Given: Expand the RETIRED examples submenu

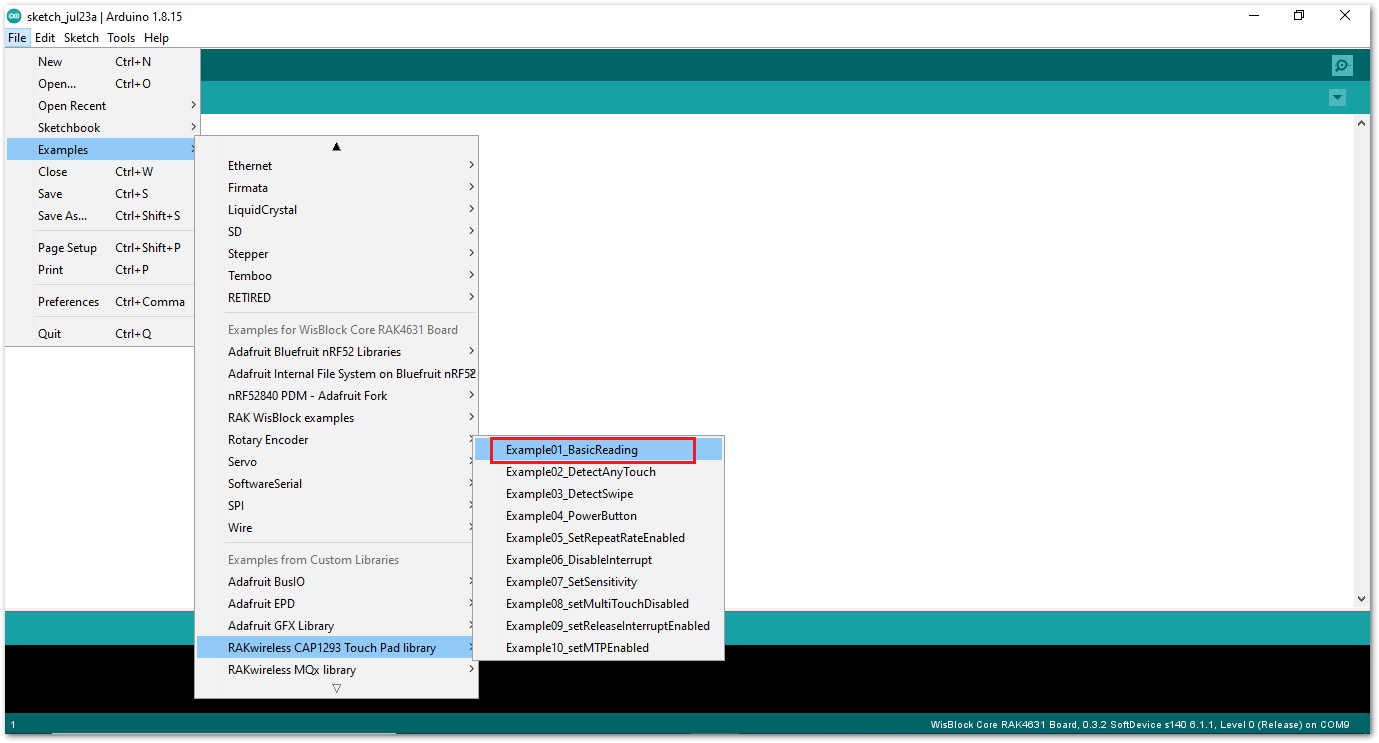Looking at the screenshot, I should [337, 298].
